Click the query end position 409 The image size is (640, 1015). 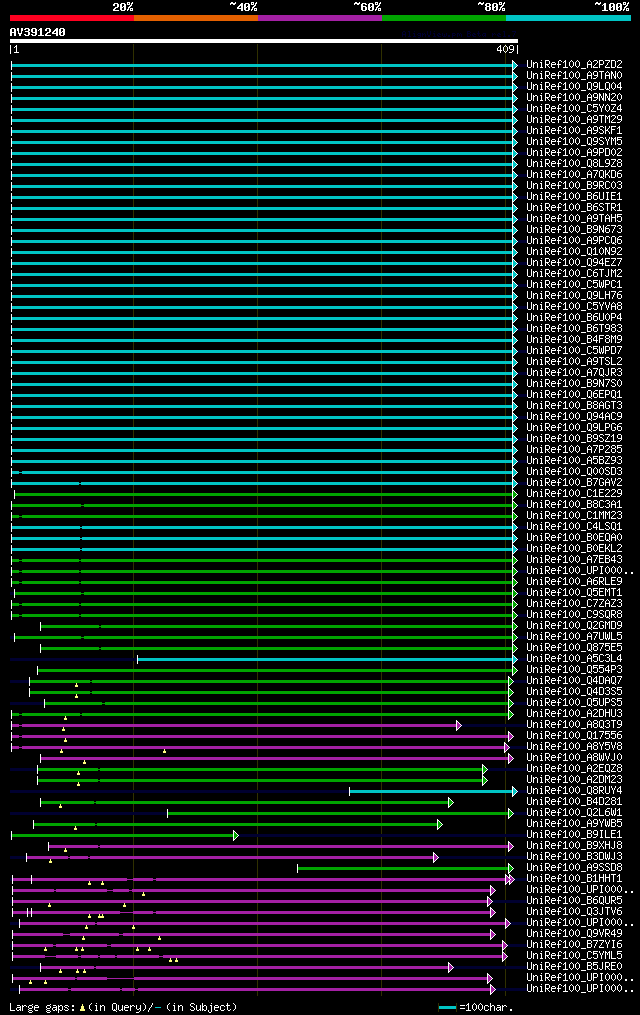point(505,49)
